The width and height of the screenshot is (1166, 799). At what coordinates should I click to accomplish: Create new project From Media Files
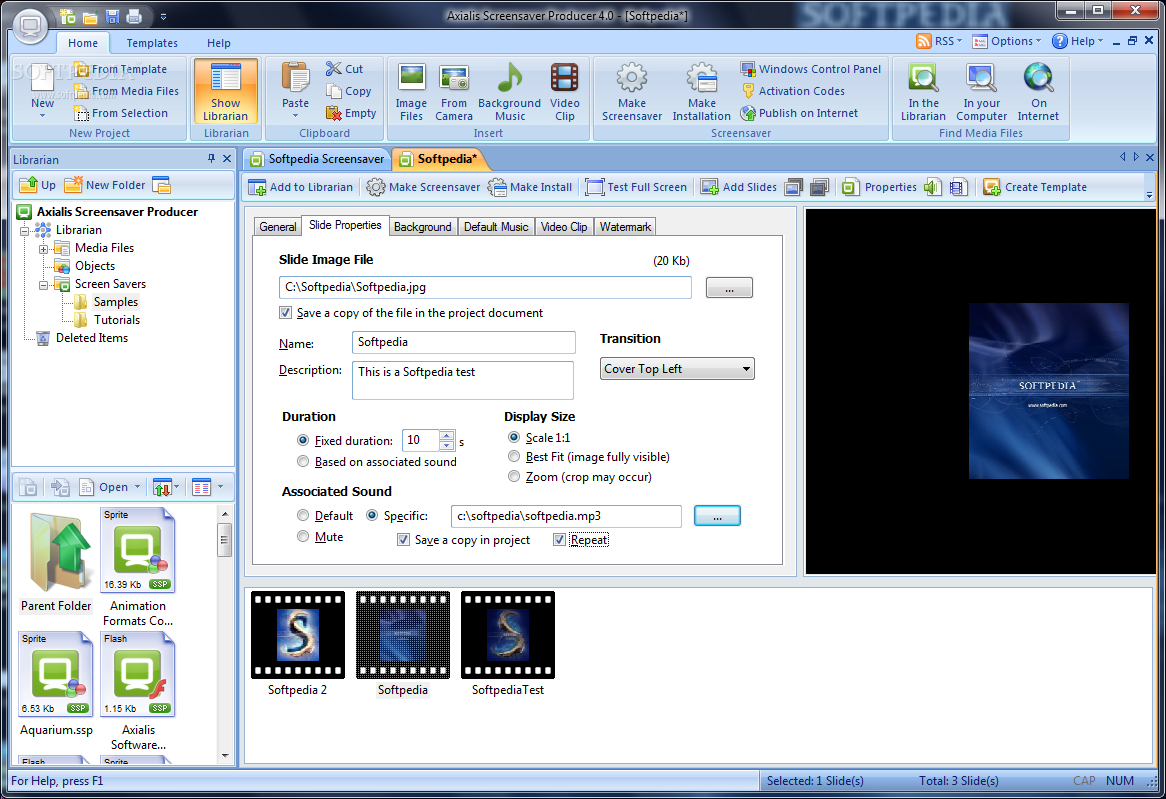tap(126, 91)
